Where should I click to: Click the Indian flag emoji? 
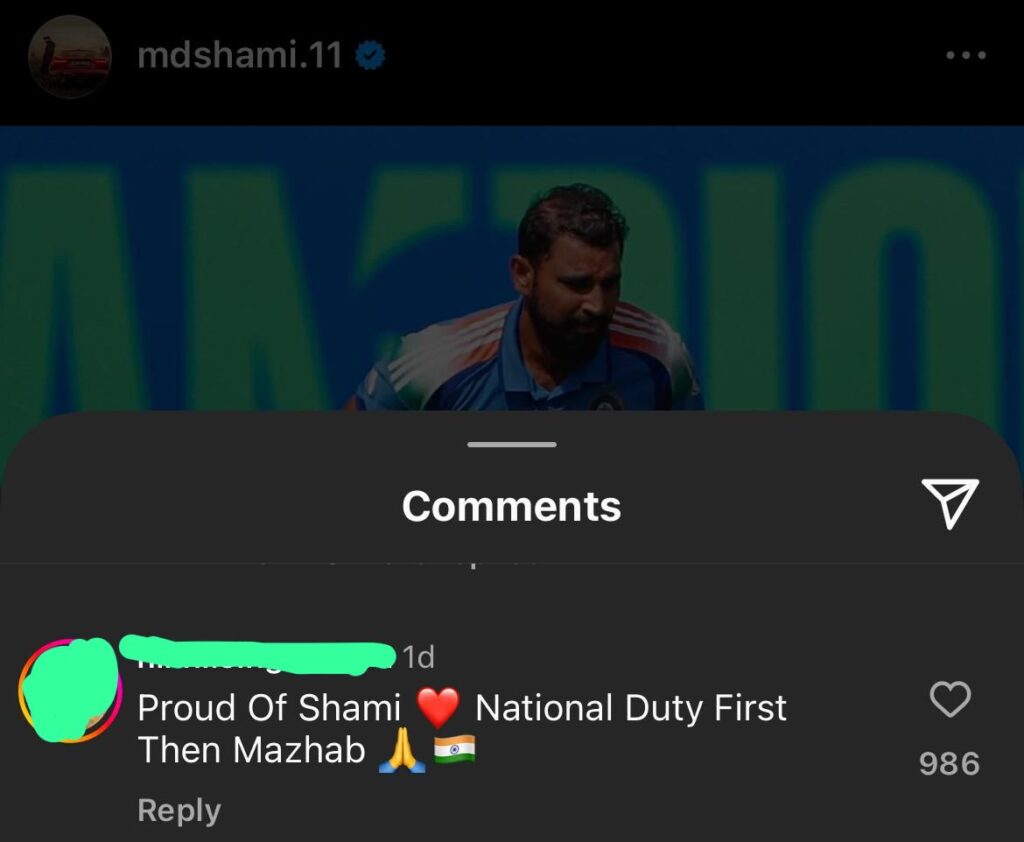455,749
